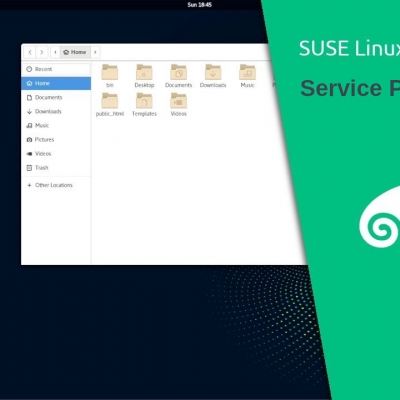This screenshot has width=400, height=400.
Task: Click the Home path bar button
Action: coord(75,52)
